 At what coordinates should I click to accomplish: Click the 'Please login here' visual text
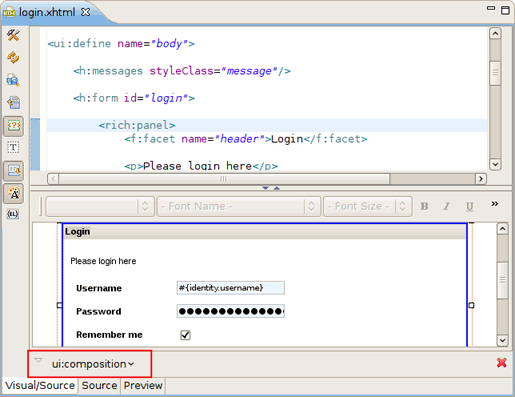[x=103, y=261]
